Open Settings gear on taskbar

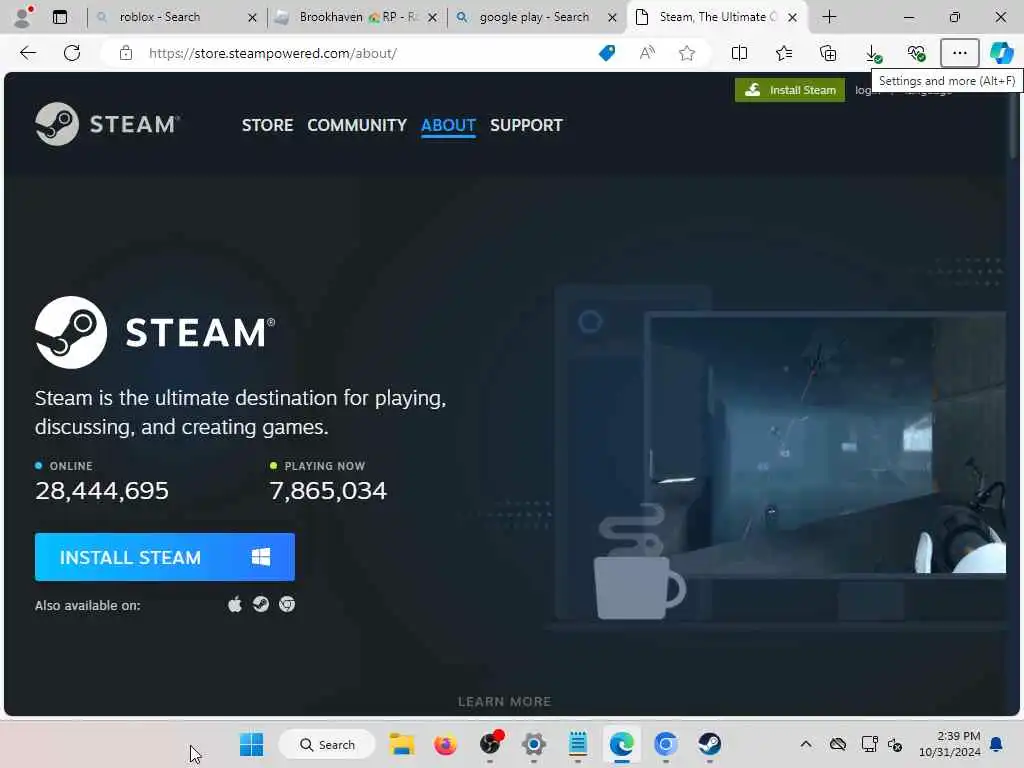click(534, 744)
